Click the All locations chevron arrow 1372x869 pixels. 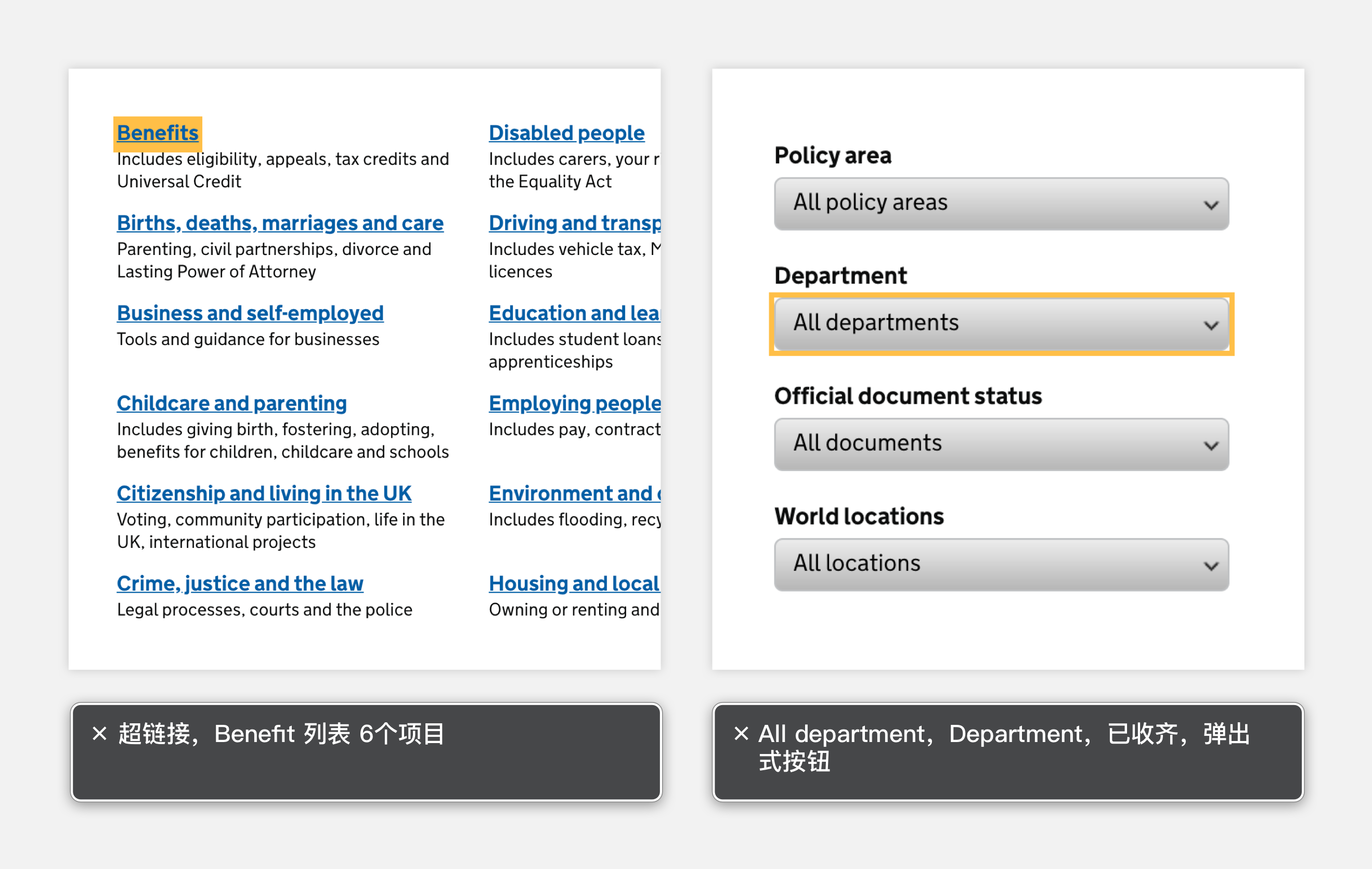pyautogui.click(x=1211, y=565)
